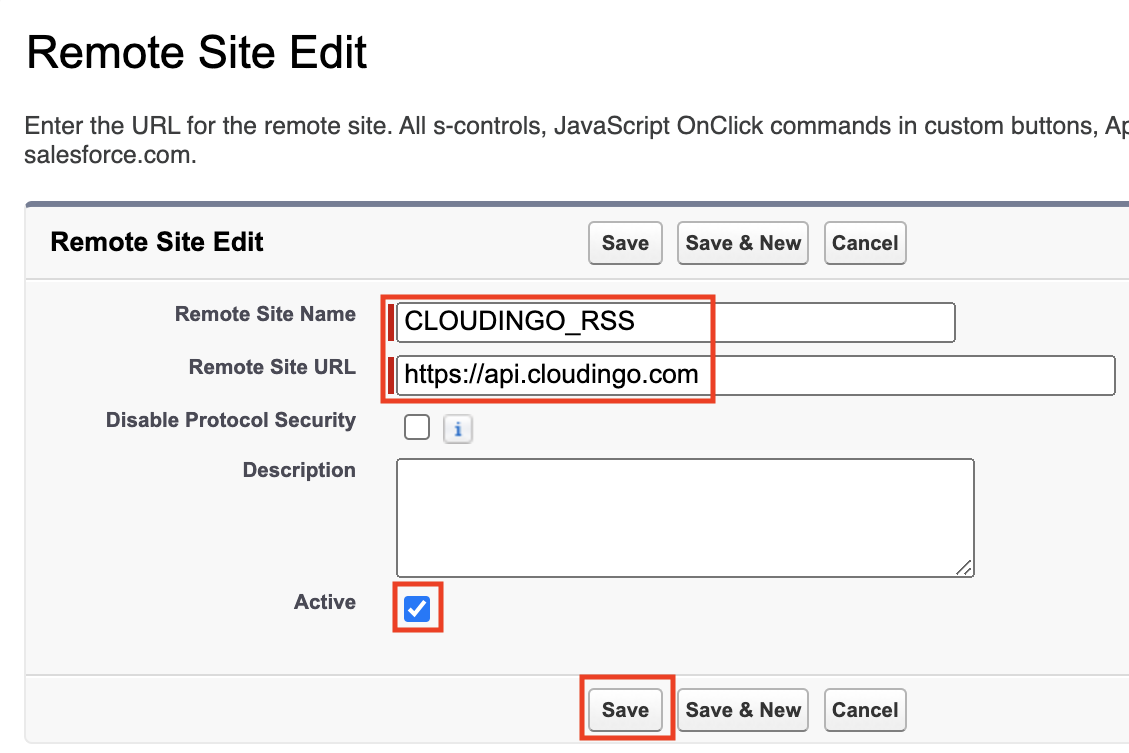
Task: Focus the Remote Site URL field
Action: click(755, 375)
